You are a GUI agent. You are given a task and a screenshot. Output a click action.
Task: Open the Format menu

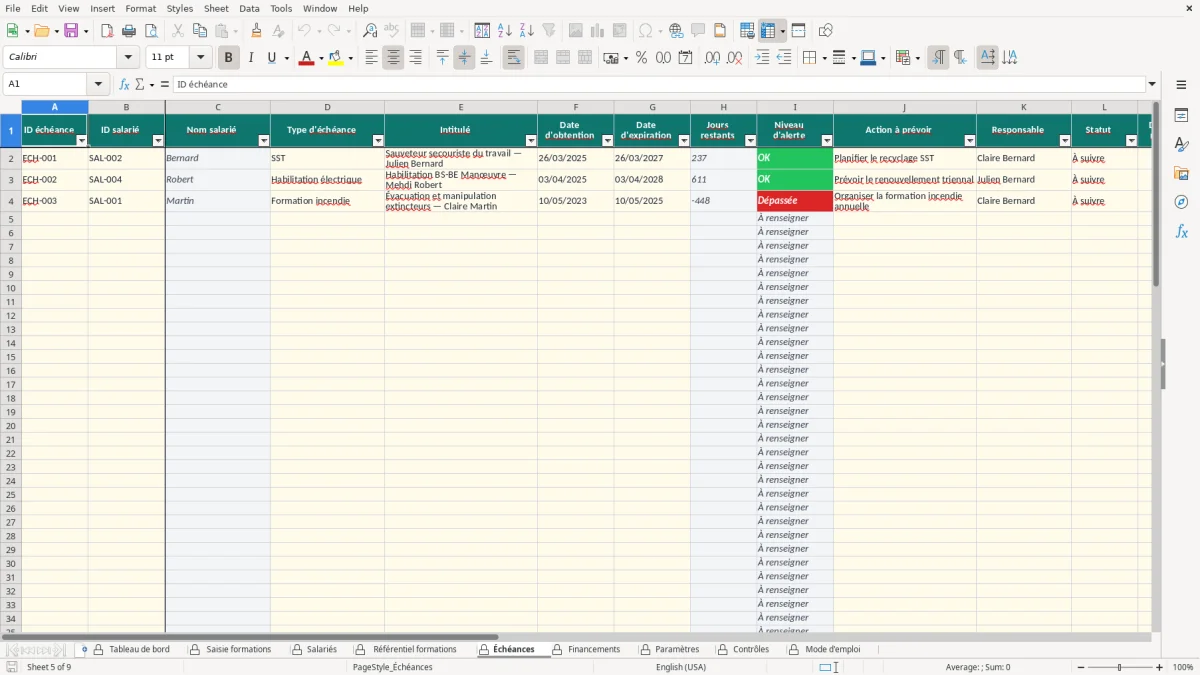pos(140,8)
